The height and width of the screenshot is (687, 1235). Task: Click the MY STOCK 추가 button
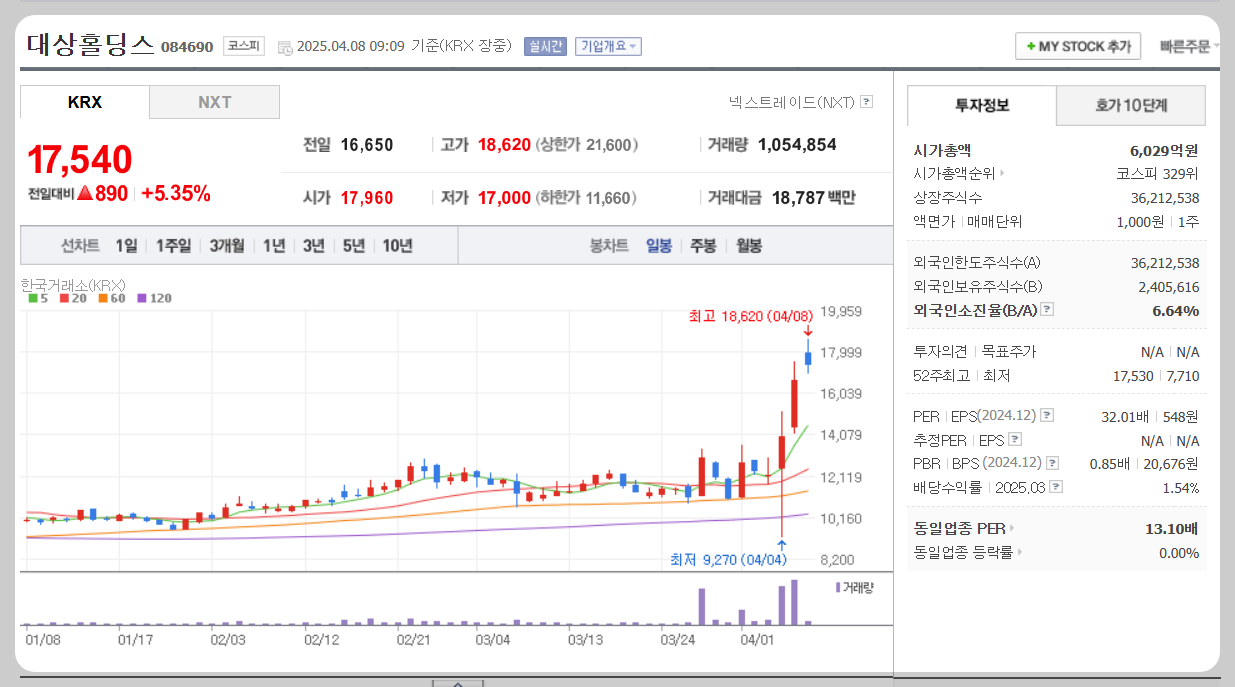1078,45
